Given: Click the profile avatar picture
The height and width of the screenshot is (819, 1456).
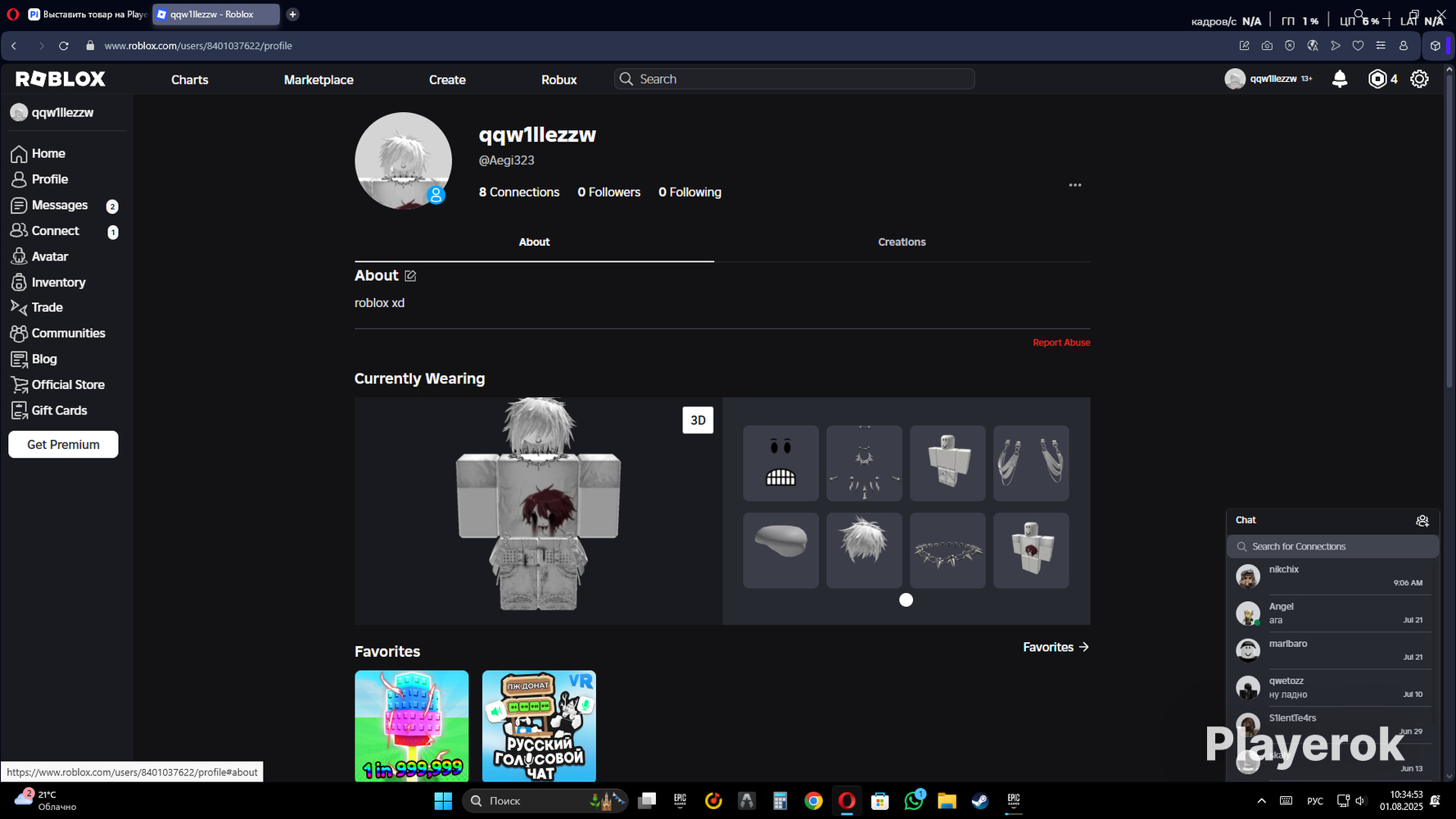Looking at the screenshot, I should tap(403, 161).
